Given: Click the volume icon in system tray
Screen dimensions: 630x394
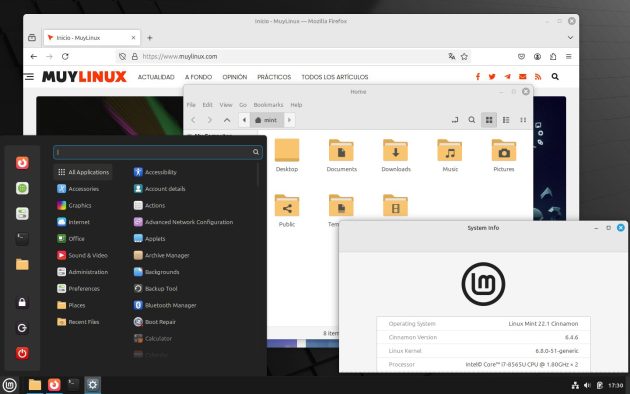Looking at the screenshot, I should [x=587, y=386].
